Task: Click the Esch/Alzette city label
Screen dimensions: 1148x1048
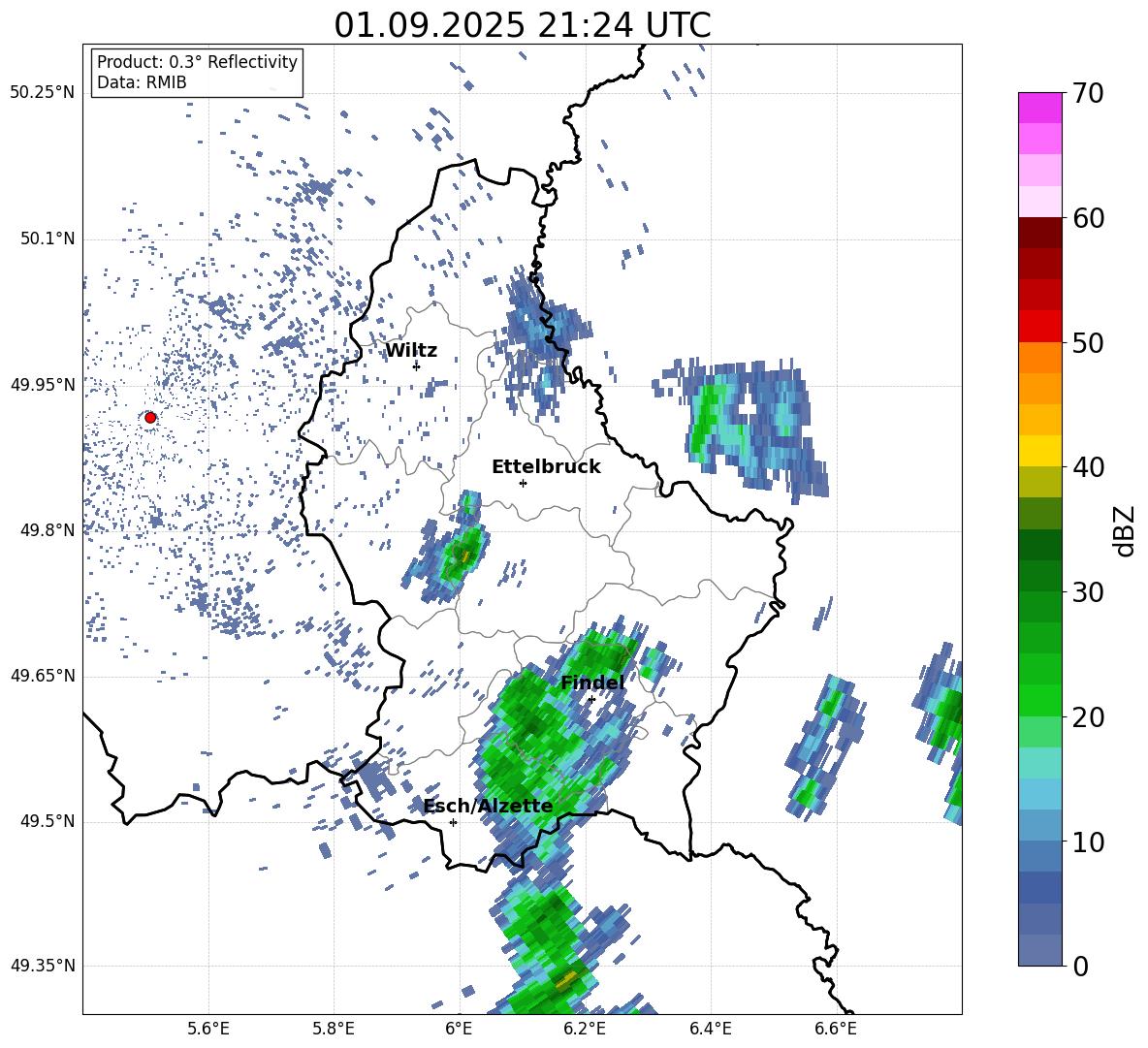Action: (489, 807)
